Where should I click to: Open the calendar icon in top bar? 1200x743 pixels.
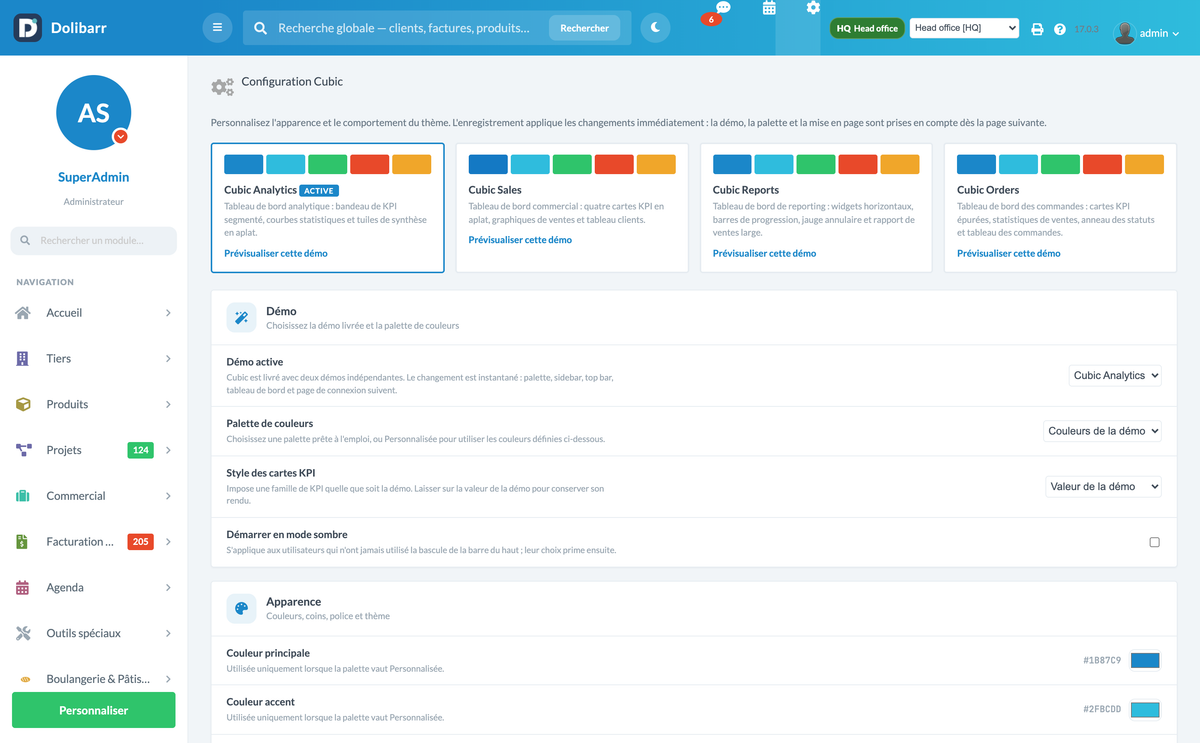(769, 8)
